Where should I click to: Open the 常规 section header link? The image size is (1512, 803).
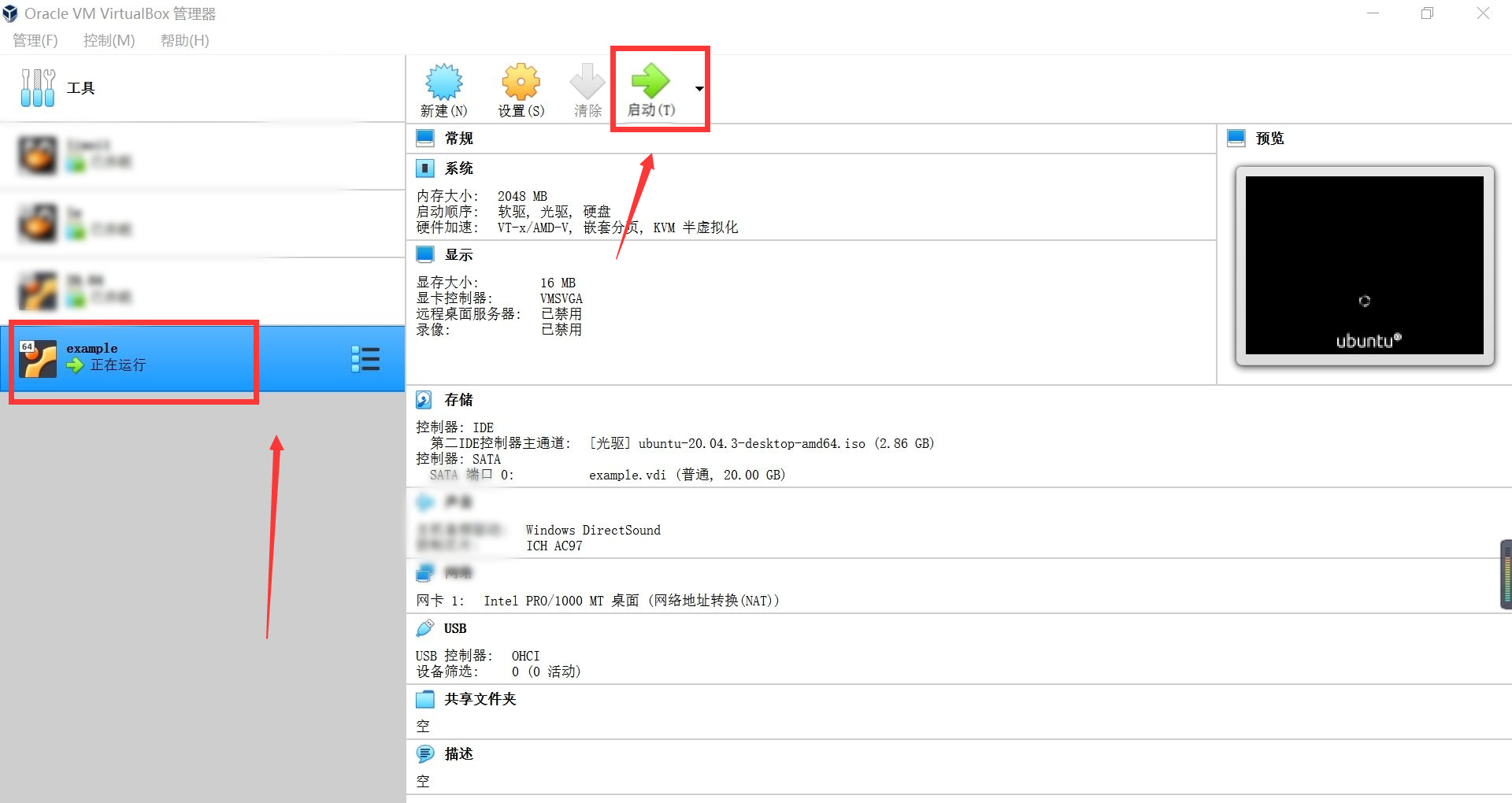pyautogui.click(x=459, y=138)
